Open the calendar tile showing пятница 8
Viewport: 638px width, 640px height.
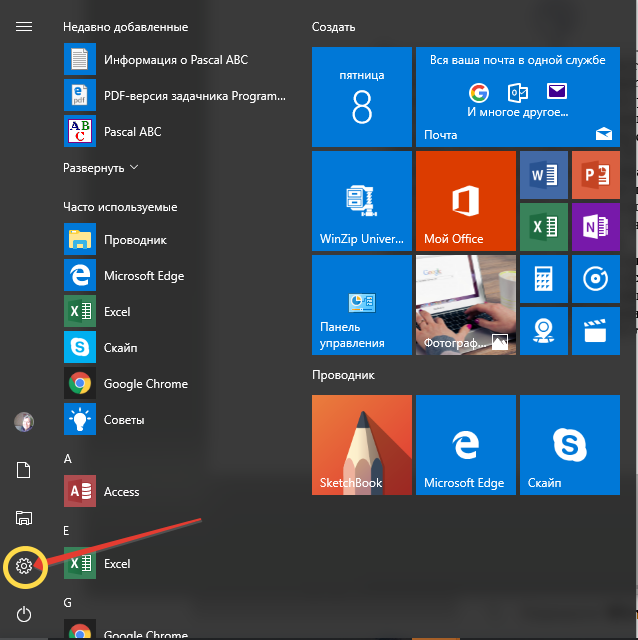[362, 97]
